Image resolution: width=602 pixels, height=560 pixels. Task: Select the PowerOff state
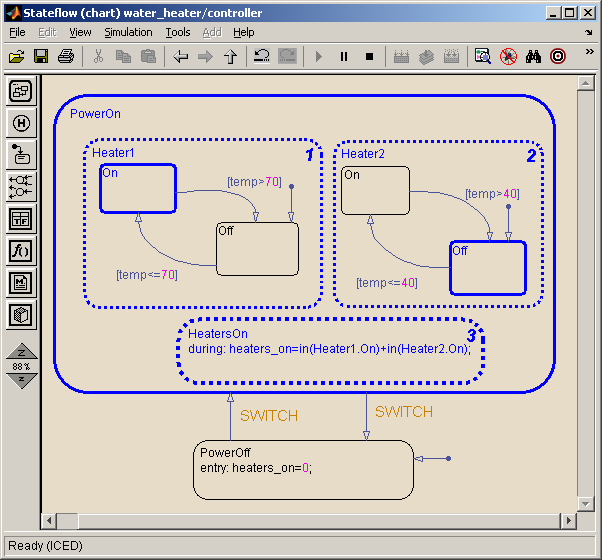point(303,470)
